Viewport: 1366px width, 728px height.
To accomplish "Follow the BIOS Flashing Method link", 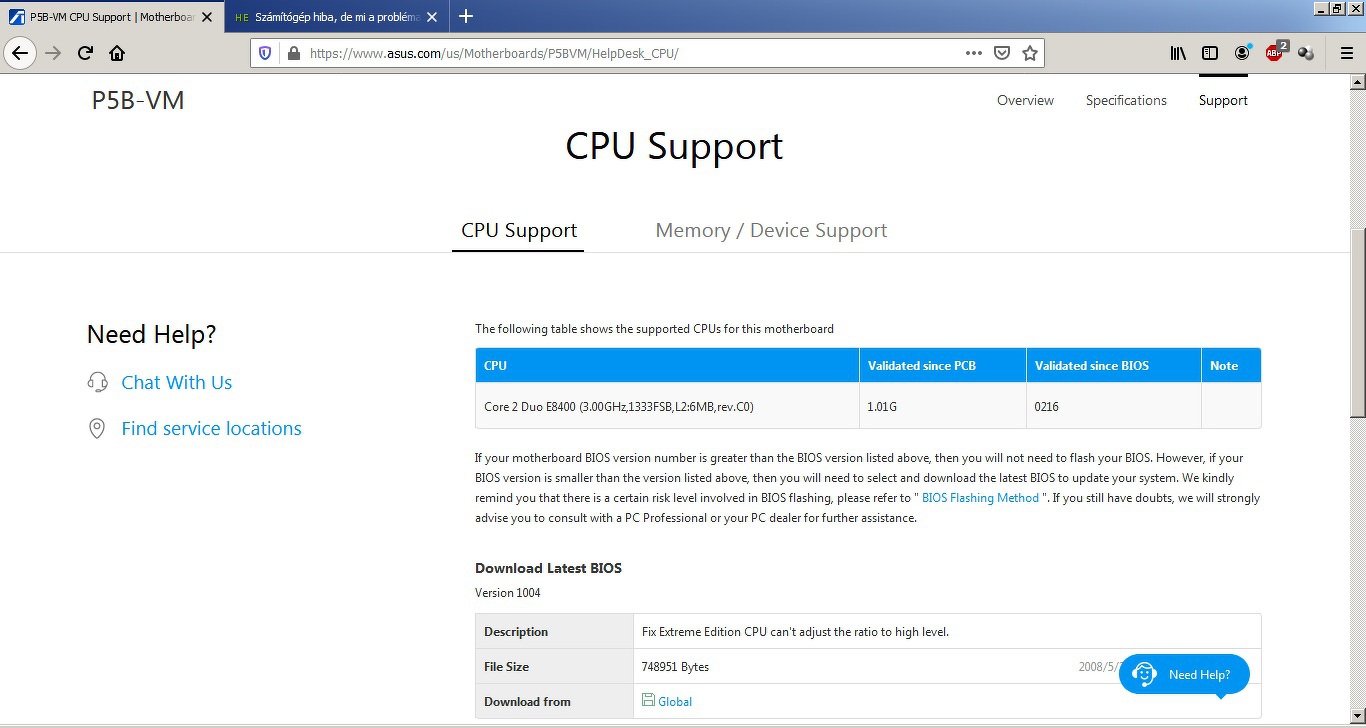I will pos(980,498).
